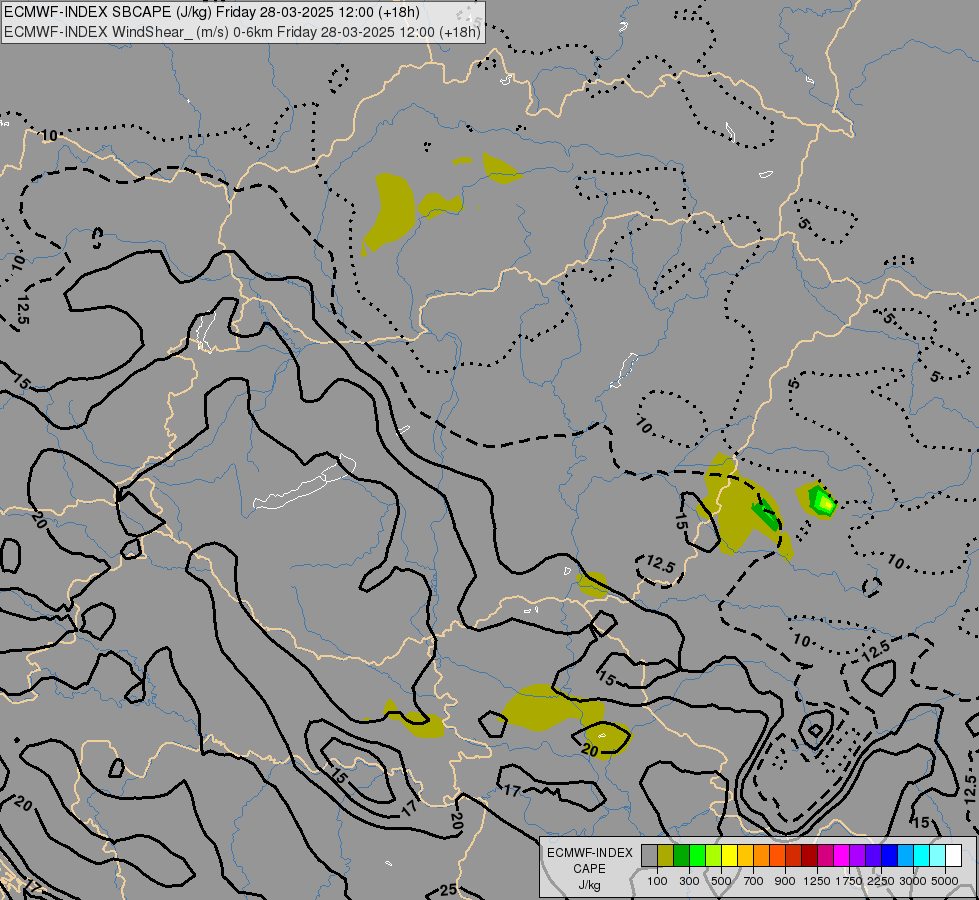
Task: Click the contour label 25
Action: click(448, 889)
